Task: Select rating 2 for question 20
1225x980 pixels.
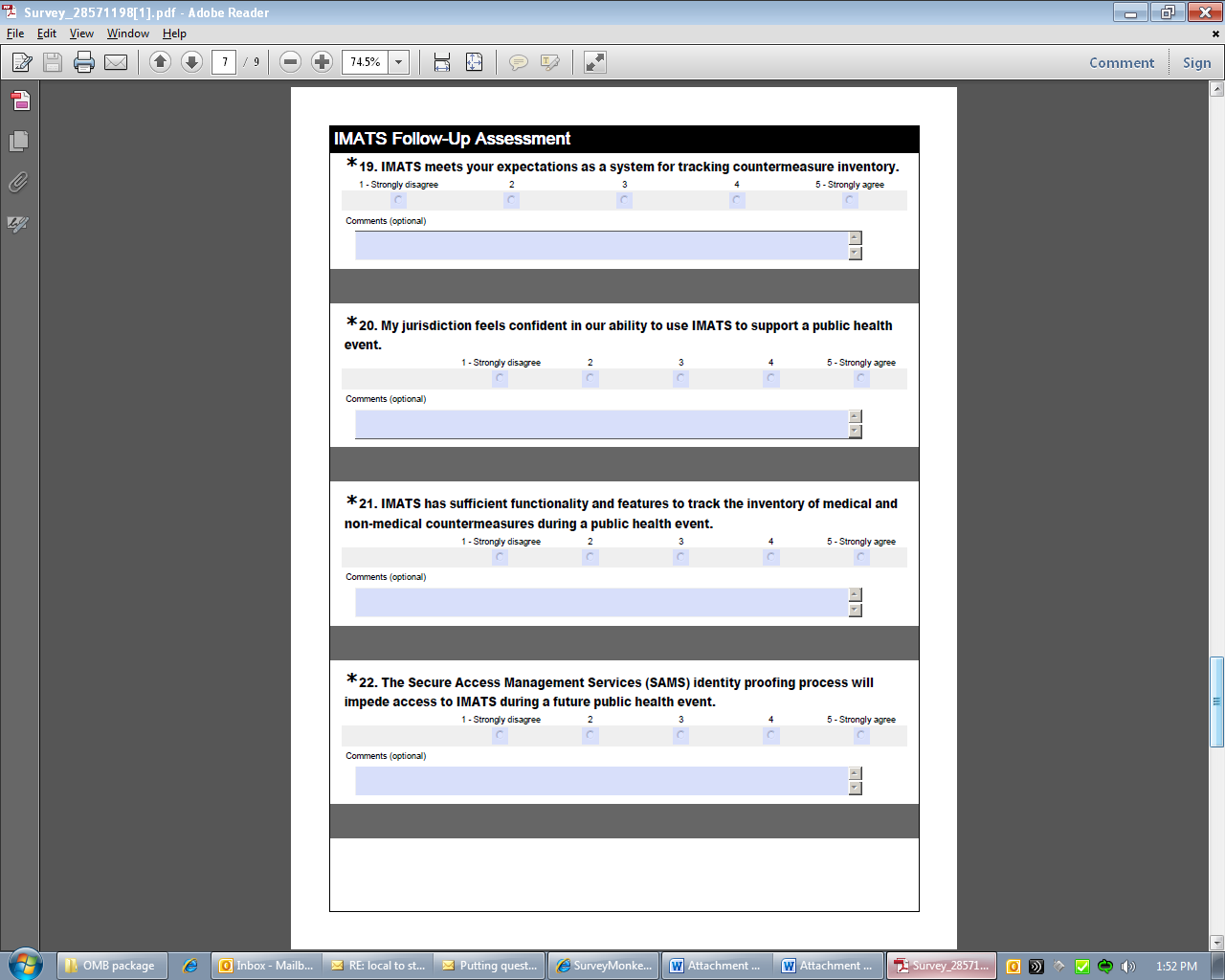Action: tap(590, 379)
